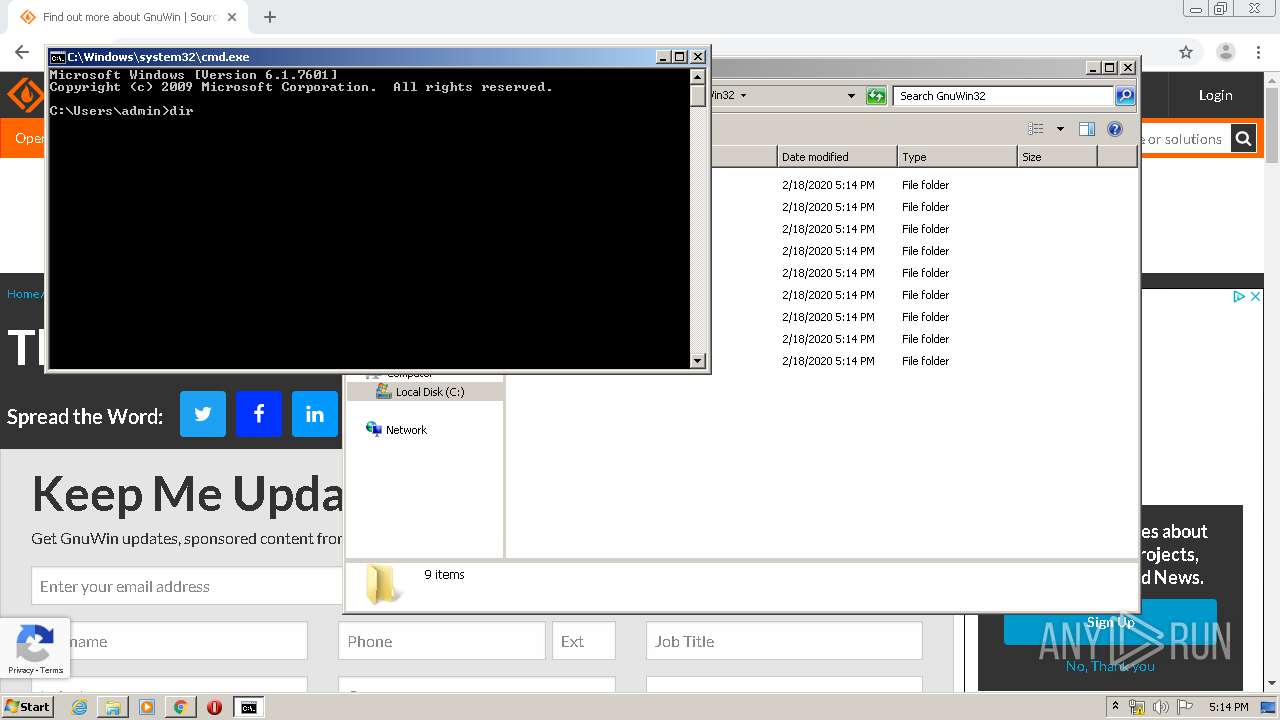
Task: Open the Windows Start menu
Action: click(27, 706)
